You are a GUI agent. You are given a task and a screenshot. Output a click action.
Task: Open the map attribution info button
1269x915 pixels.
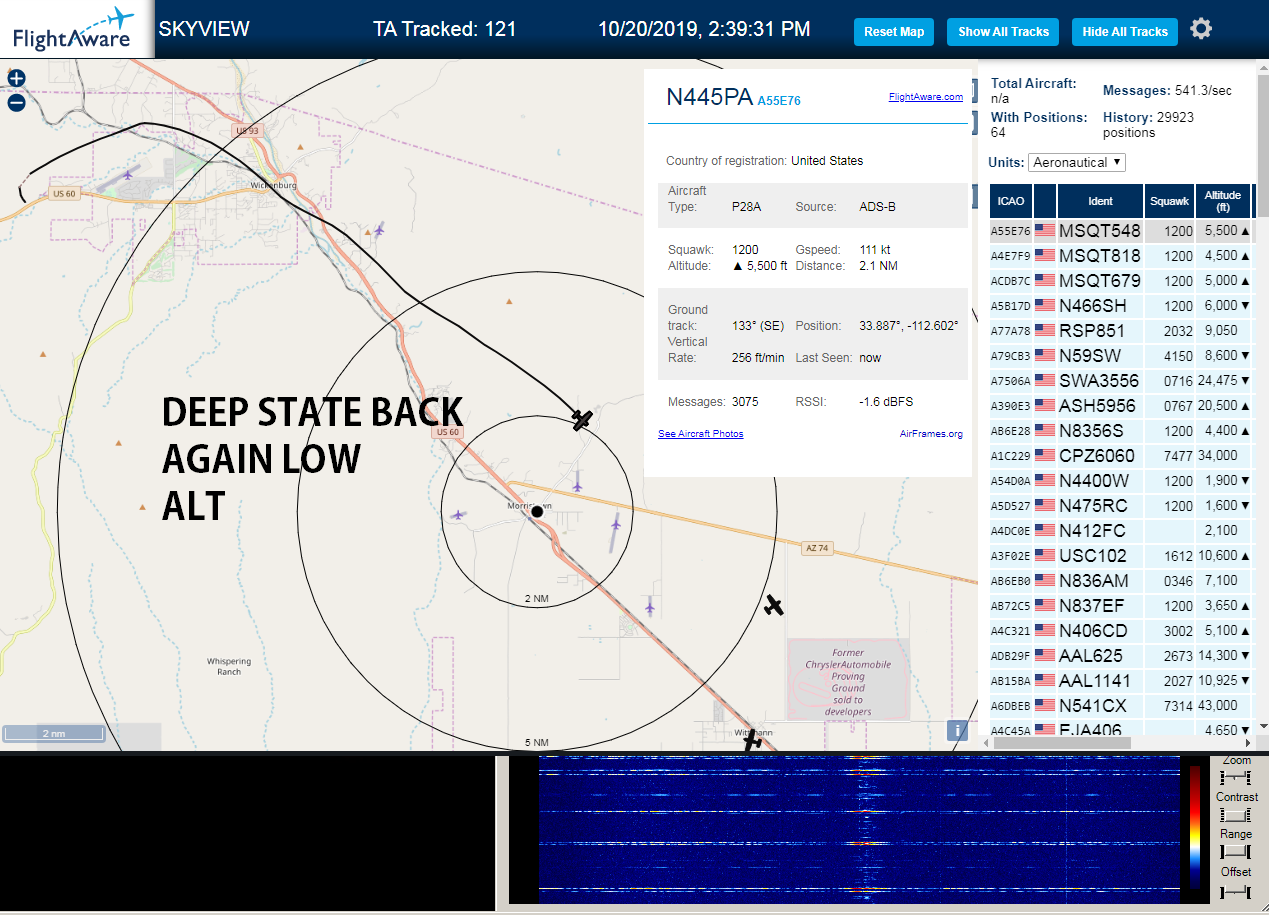click(958, 730)
